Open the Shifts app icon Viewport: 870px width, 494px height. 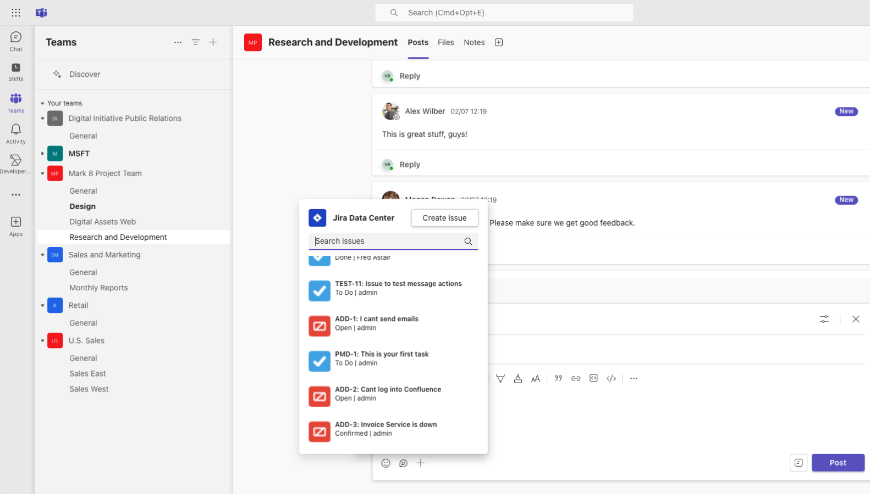click(16, 71)
